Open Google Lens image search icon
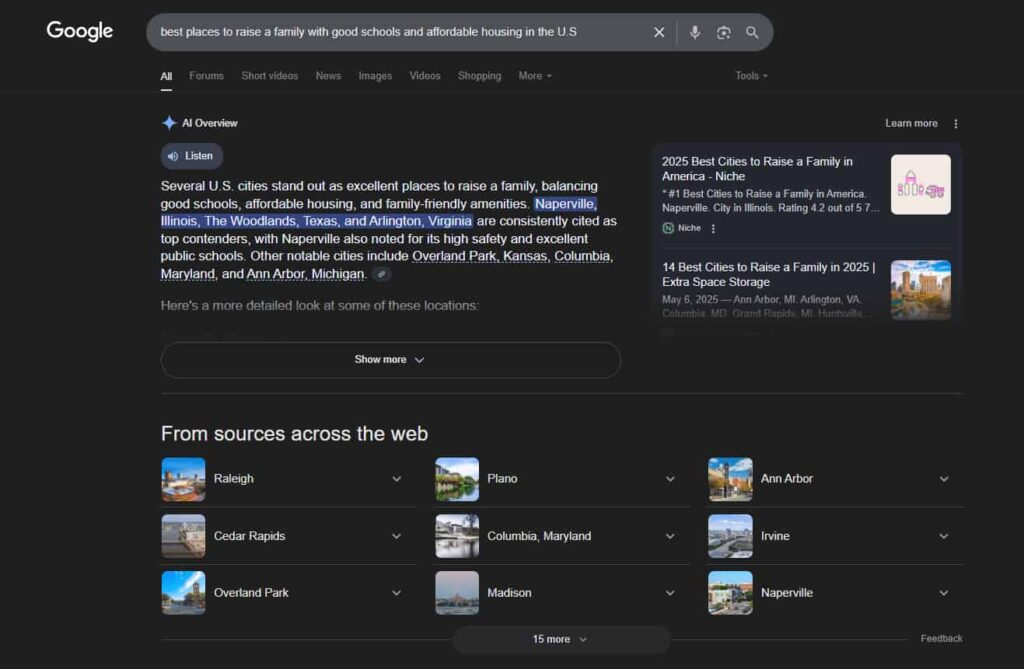 724,32
